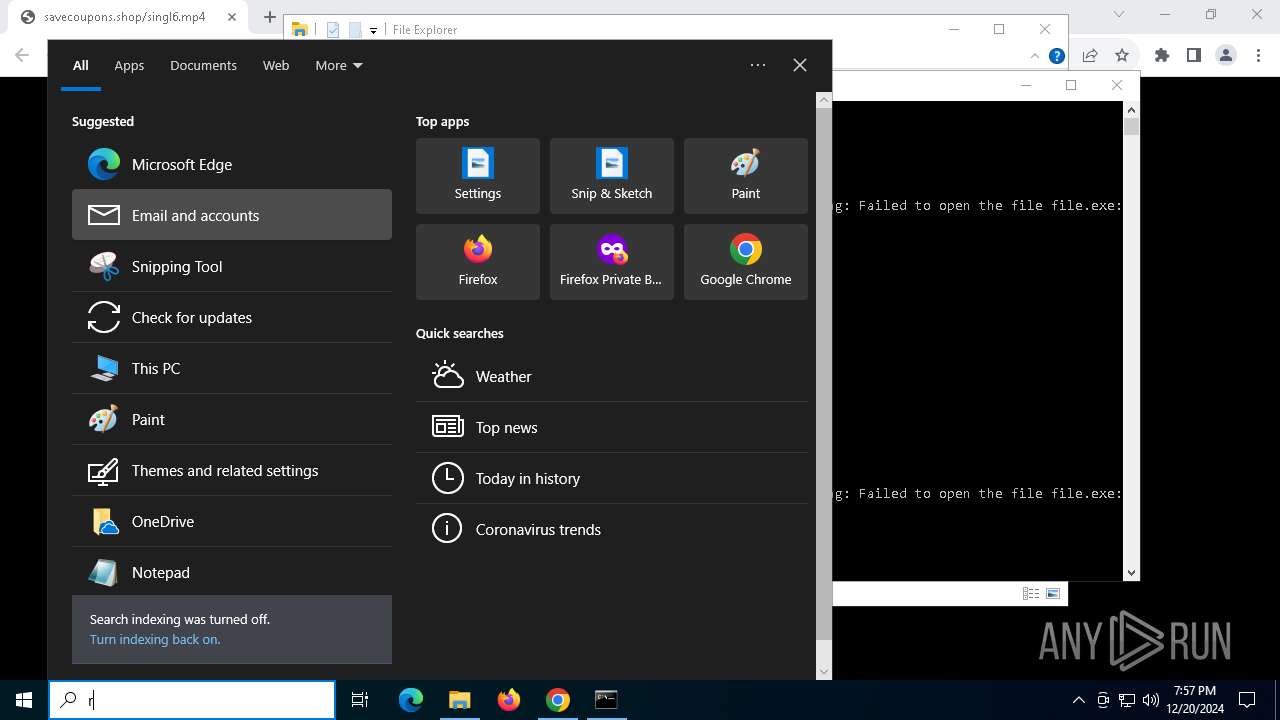Launch Firefox tile in Top apps
Viewport: 1280px width, 720px height.
(x=478, y=262)
